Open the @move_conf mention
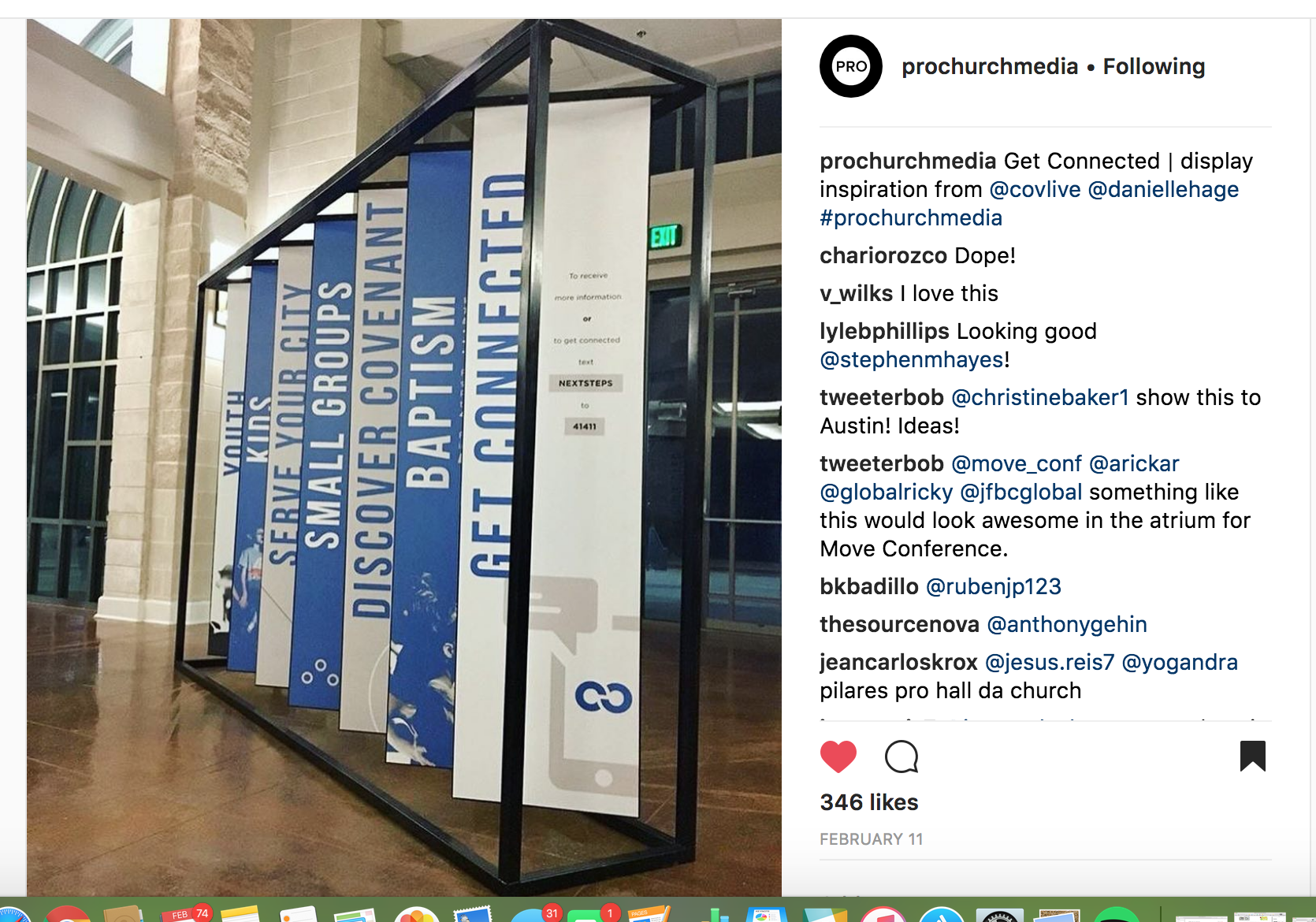The height and width of the screenshot is (922, 1316). coord(1017,463)
